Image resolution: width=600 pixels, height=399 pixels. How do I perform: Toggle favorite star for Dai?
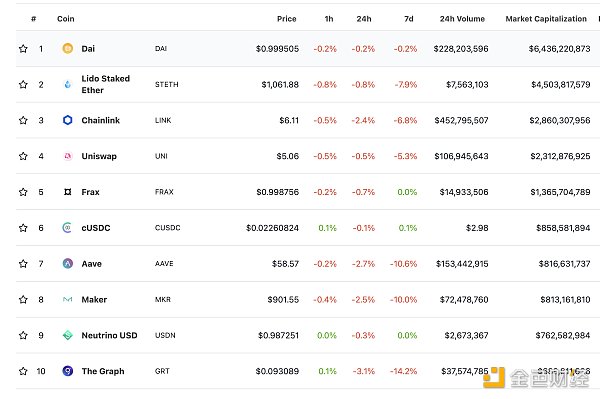pos(23,49)
